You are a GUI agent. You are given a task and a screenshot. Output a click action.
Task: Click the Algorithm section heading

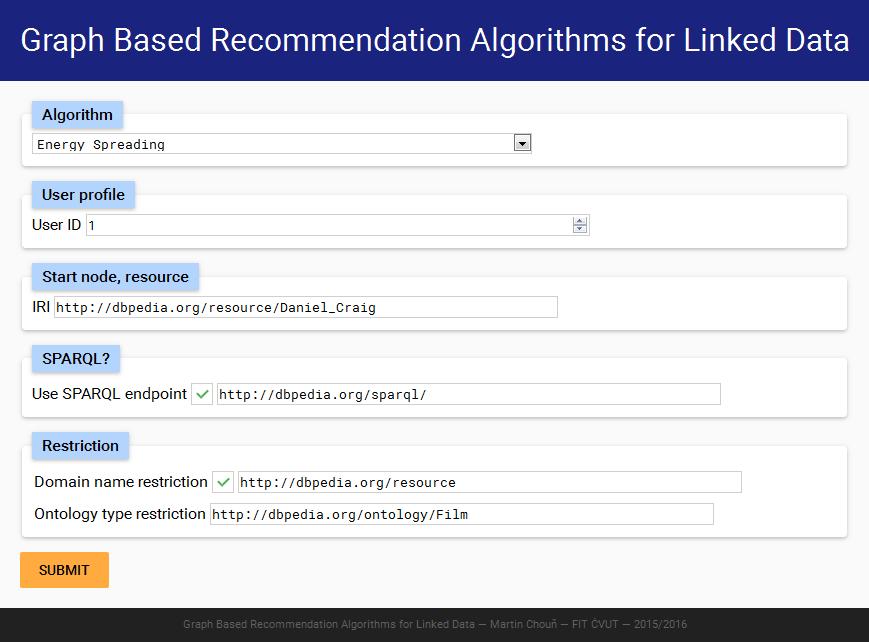(77, 115)
